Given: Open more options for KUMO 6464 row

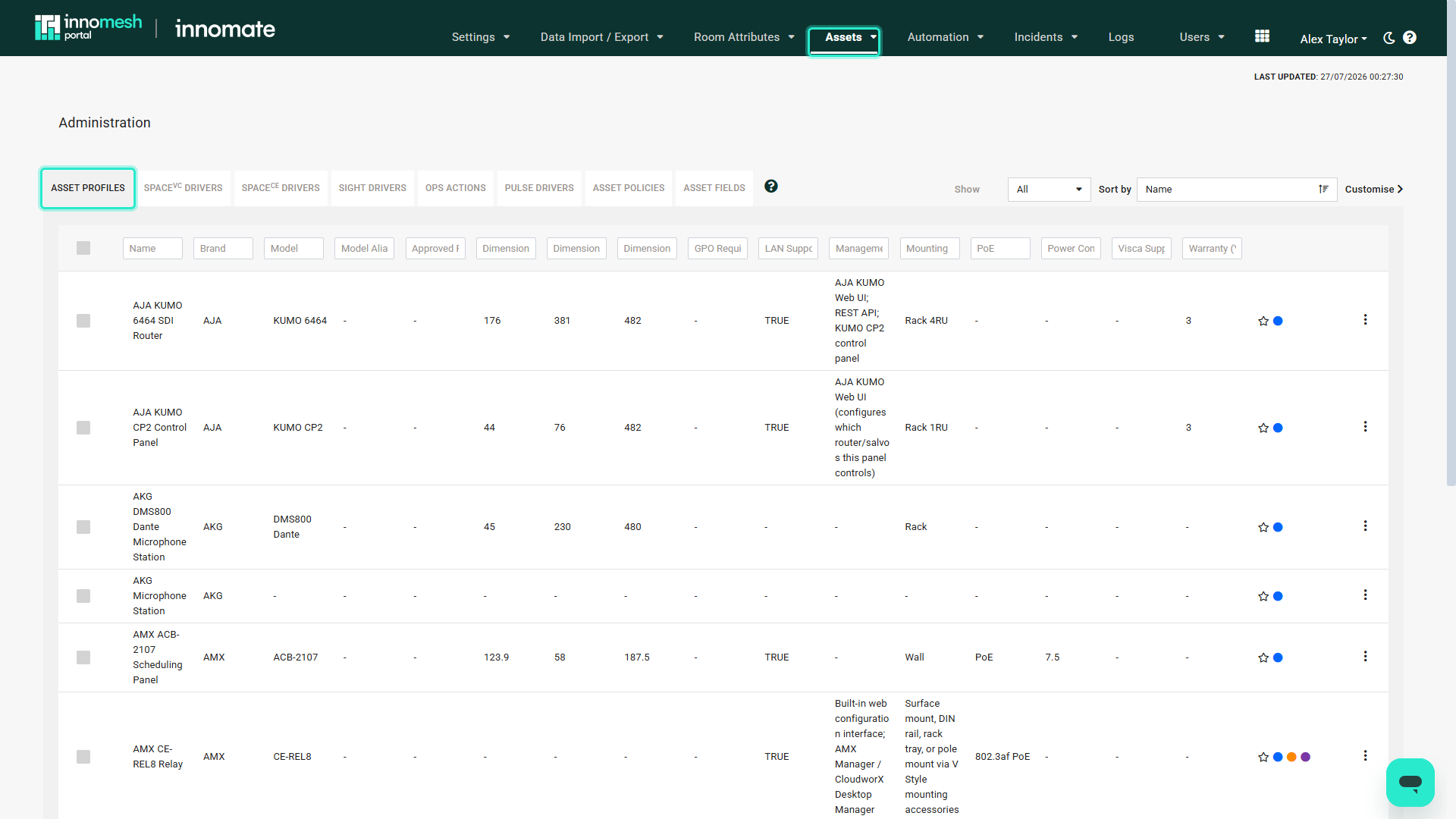Looking at the screenshot, I should (x=1365, y=320).
